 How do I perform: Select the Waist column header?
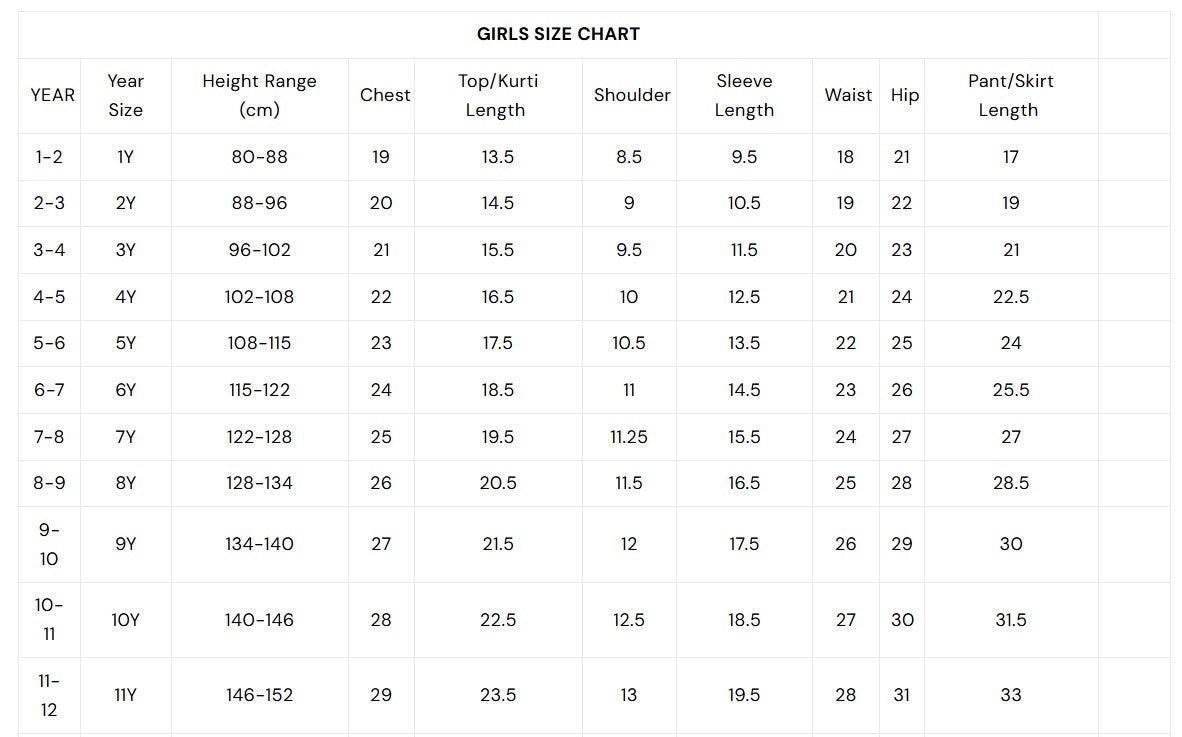pyautogui.click(x=848, y=95)
